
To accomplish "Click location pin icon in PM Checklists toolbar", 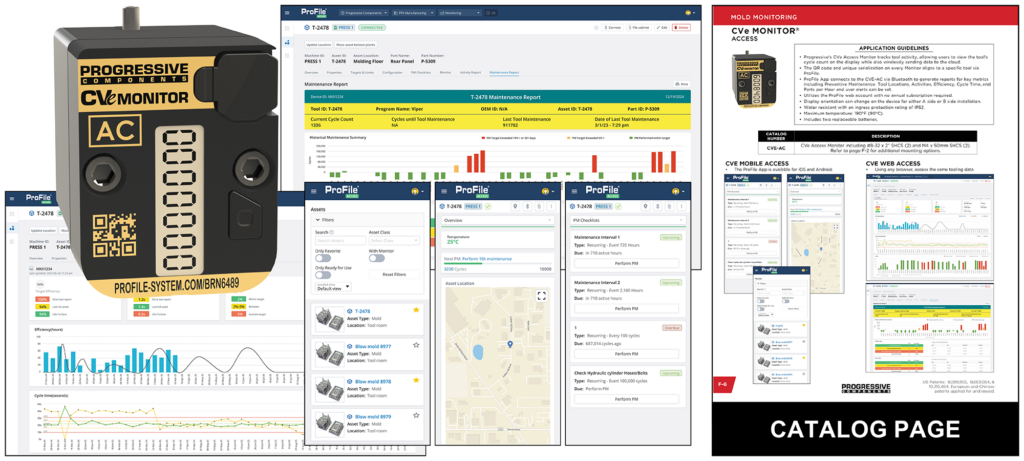I will click(x=647, y=206).
